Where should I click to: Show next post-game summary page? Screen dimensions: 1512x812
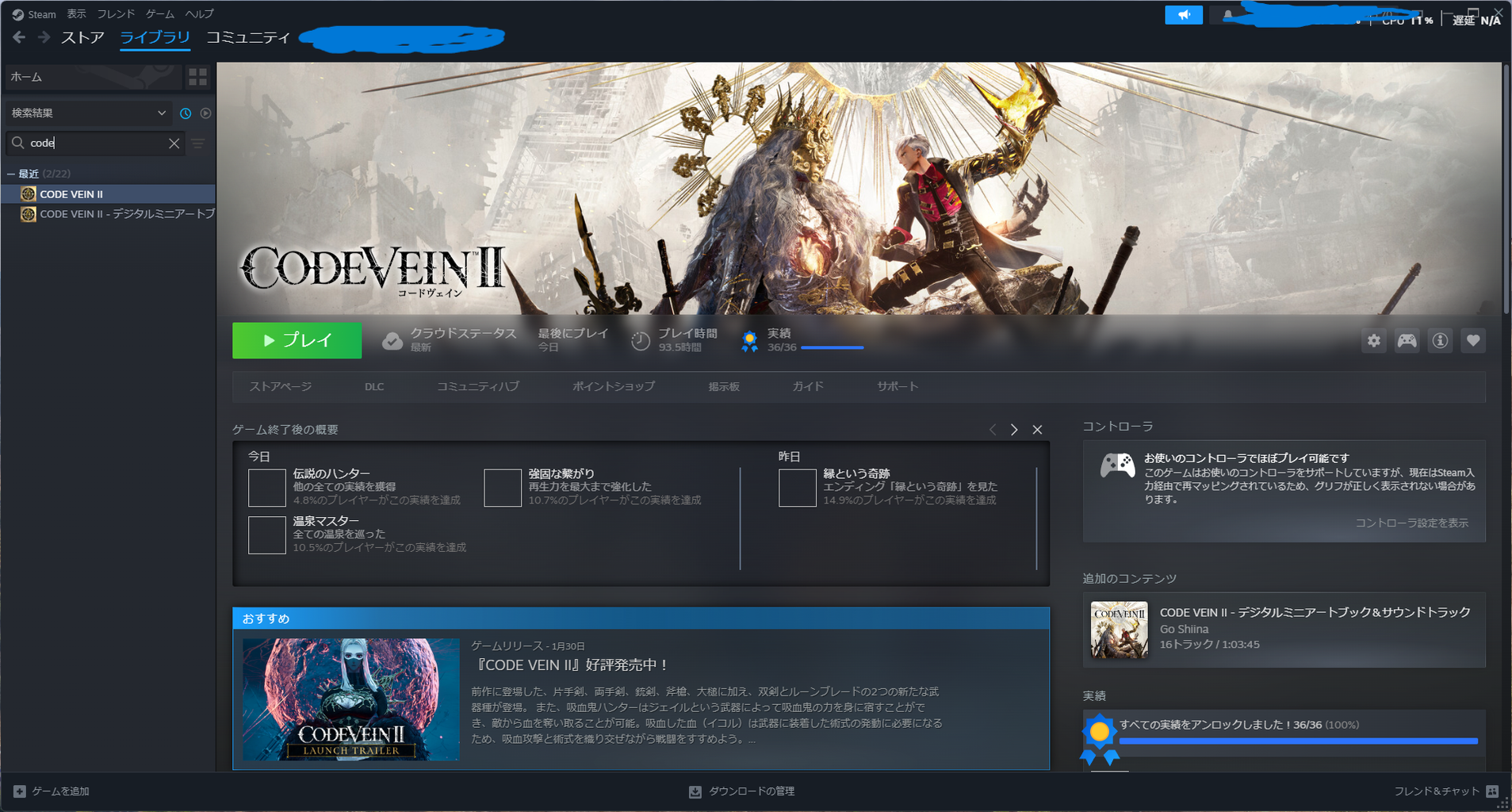click(x=1014, y=430)
